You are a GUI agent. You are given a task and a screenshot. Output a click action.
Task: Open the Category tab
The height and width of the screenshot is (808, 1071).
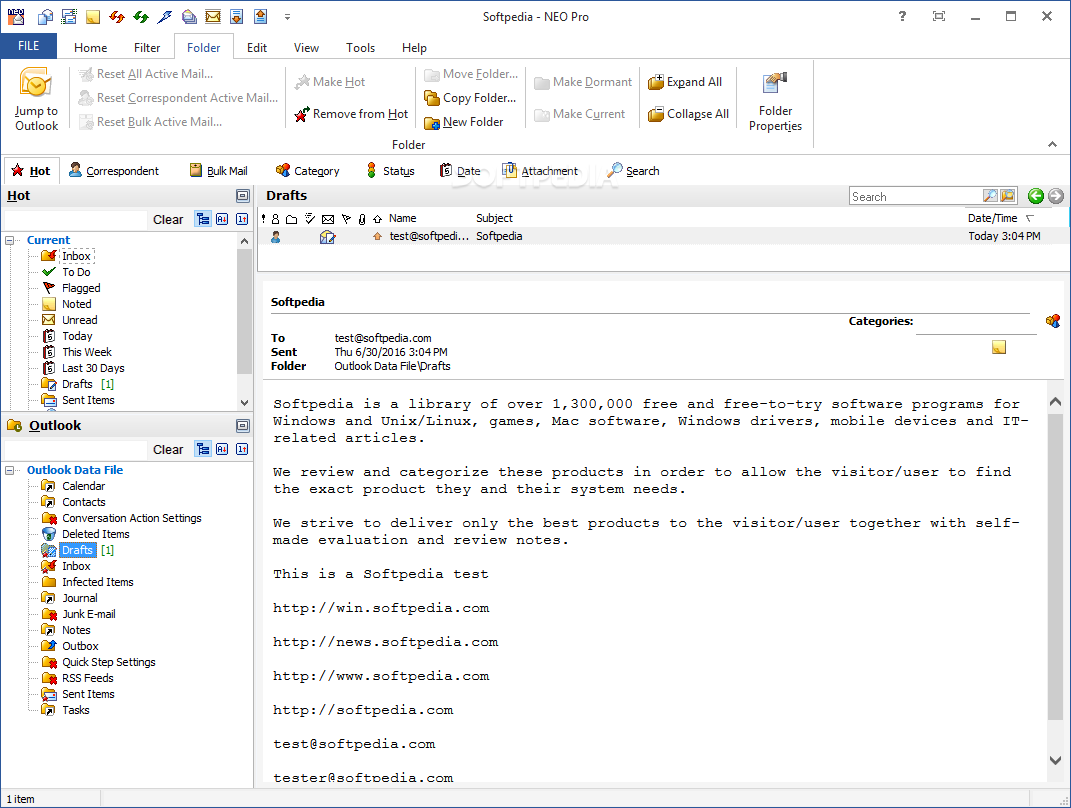[x=307, y=171]
